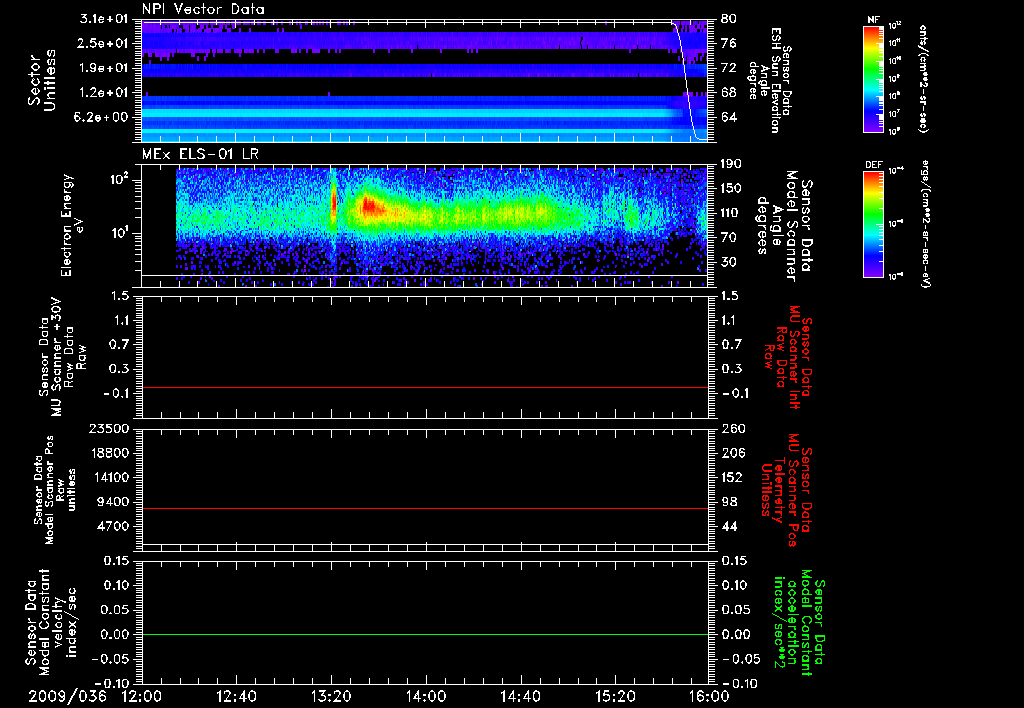Select the "NF" label above color bar
Viewport: 1024px width, 708px height.
[873, 20]
